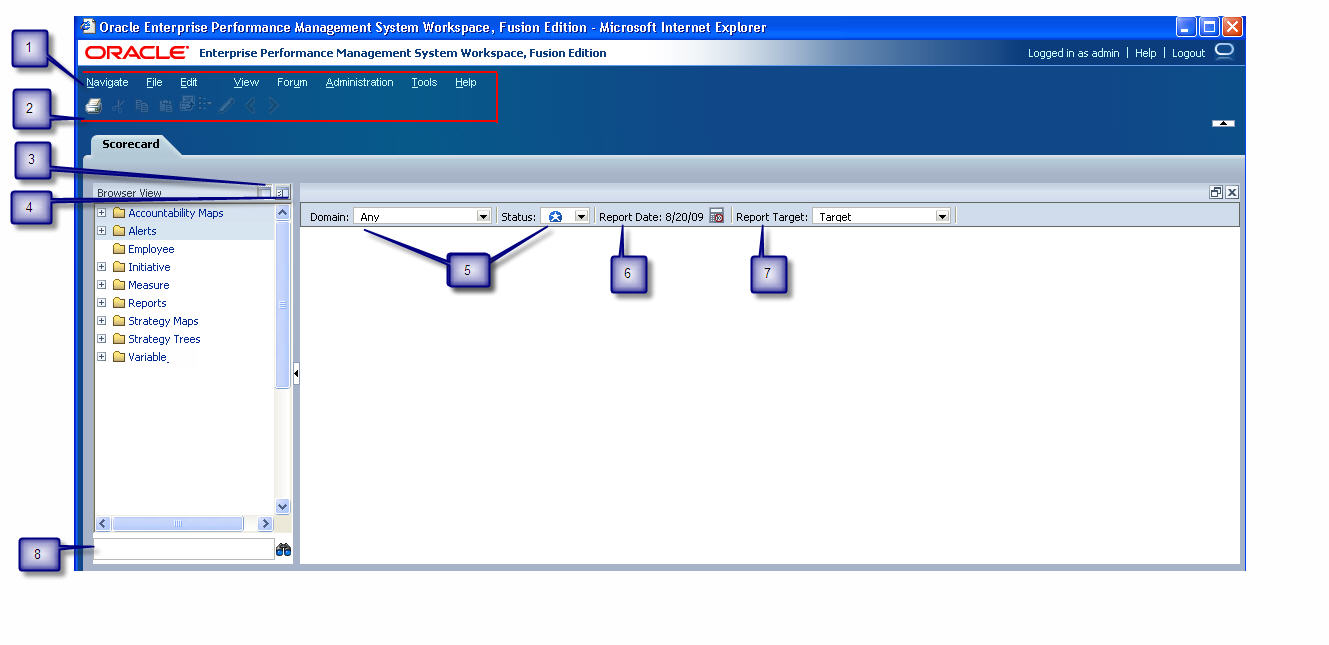
Task: Click the Reports folder icon
Action: coord(119,303)
